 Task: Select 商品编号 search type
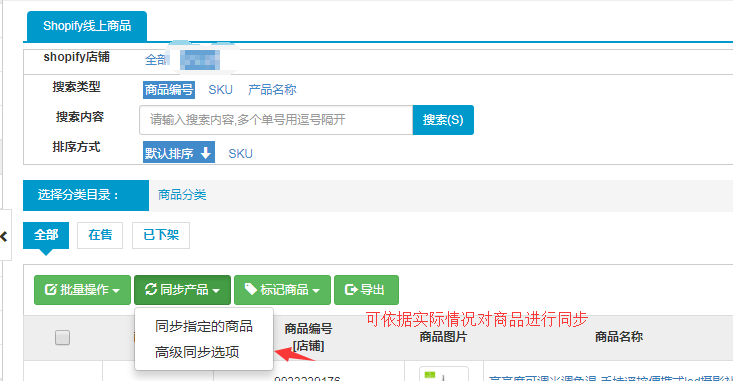click(x=169, y=90)
